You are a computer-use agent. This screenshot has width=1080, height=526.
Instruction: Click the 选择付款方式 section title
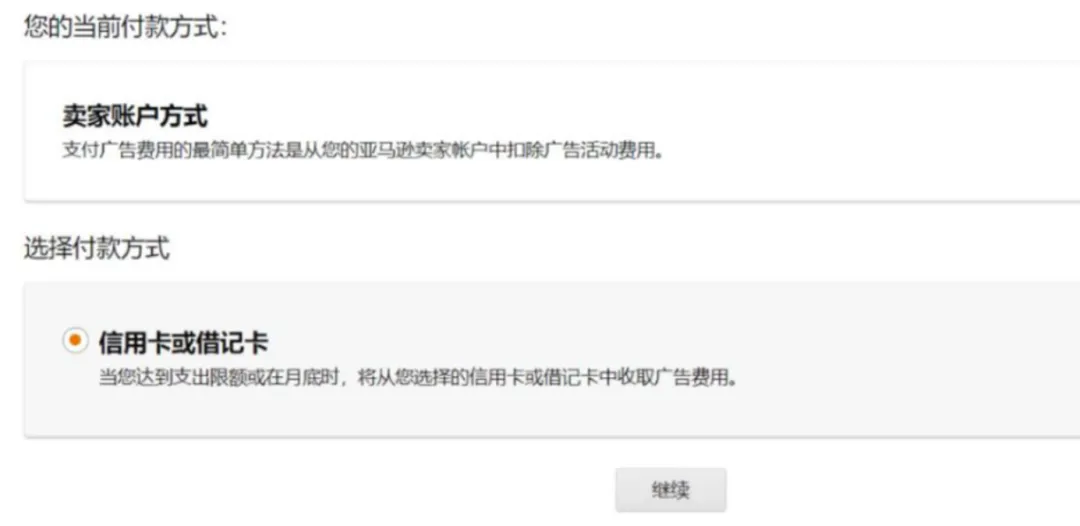pos(97,249)
